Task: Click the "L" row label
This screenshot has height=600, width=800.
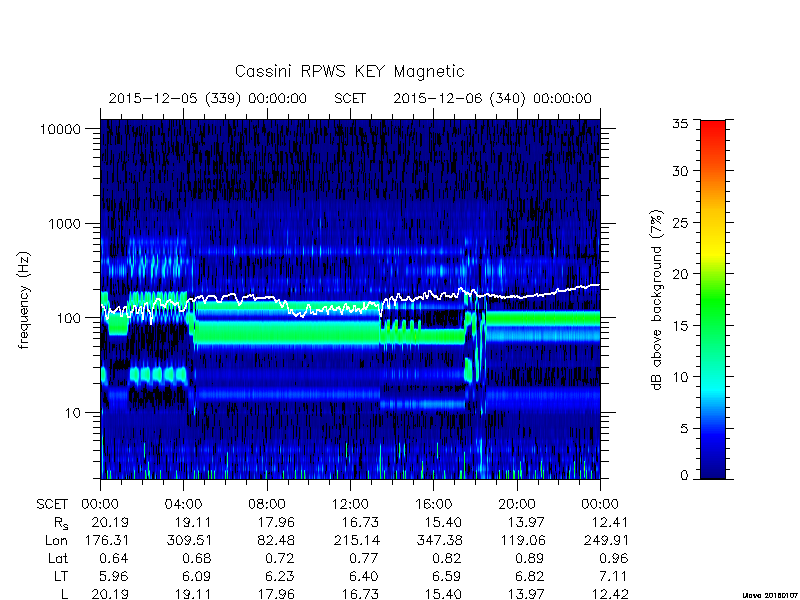Action: [x=64, y=594]
